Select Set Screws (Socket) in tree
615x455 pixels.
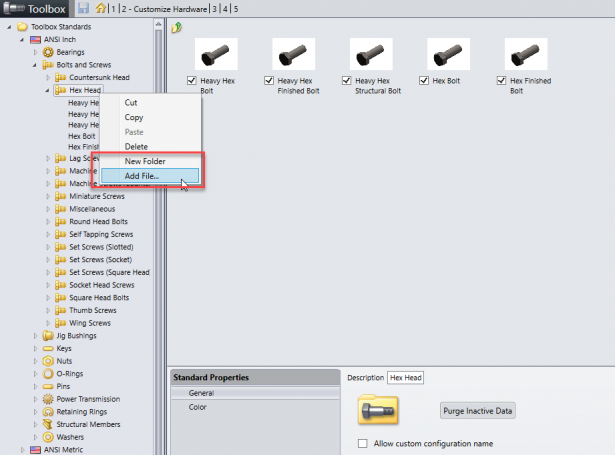(100, 260)
